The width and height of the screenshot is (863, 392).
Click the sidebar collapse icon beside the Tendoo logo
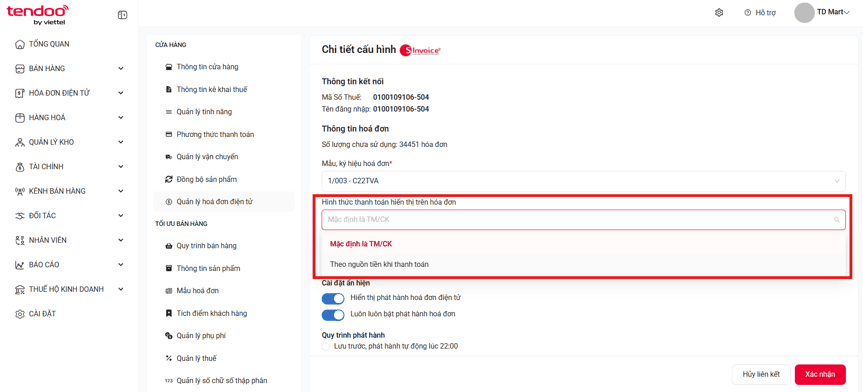point(123,15)
